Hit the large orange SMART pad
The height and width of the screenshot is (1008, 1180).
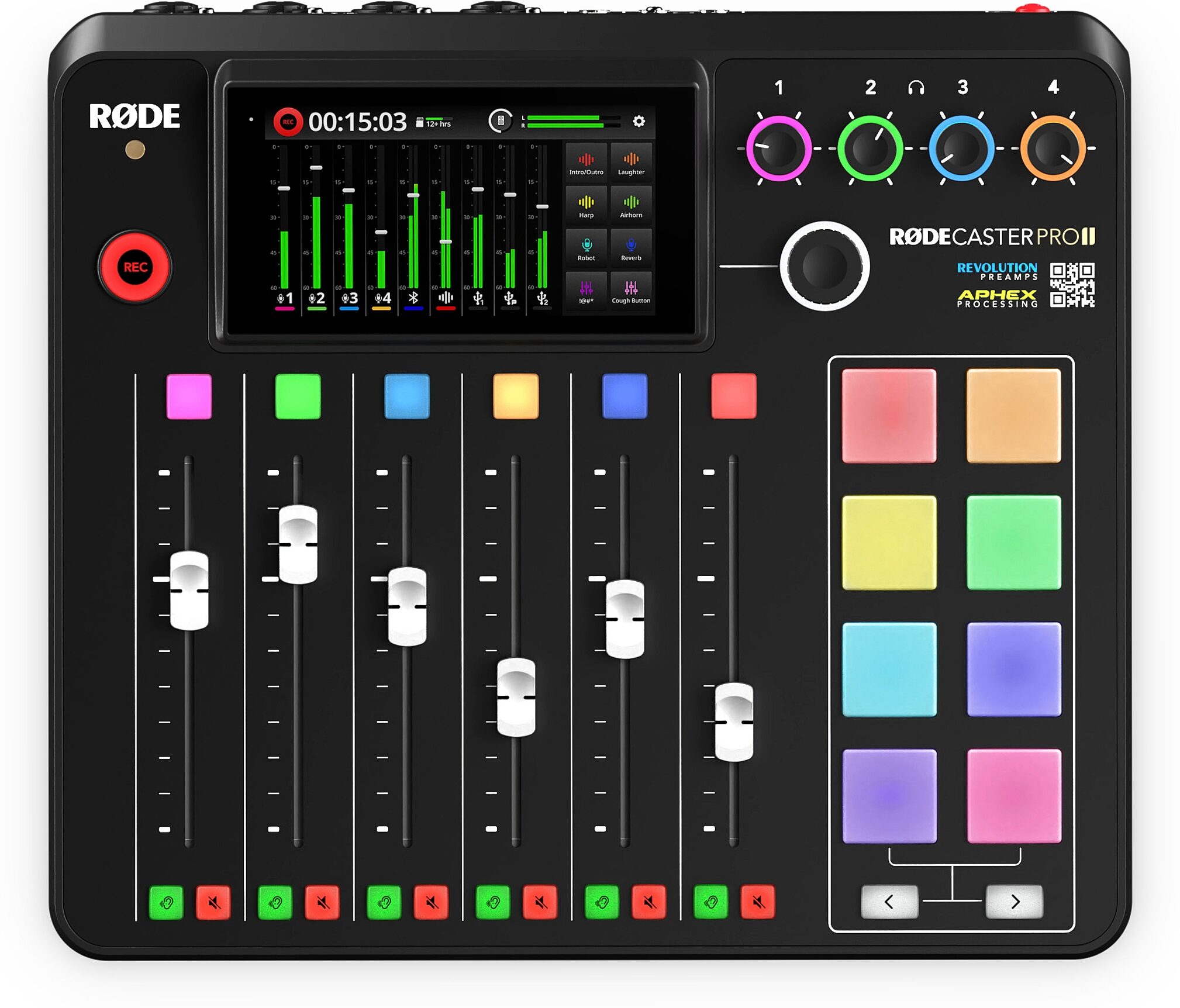point(1014,416)
